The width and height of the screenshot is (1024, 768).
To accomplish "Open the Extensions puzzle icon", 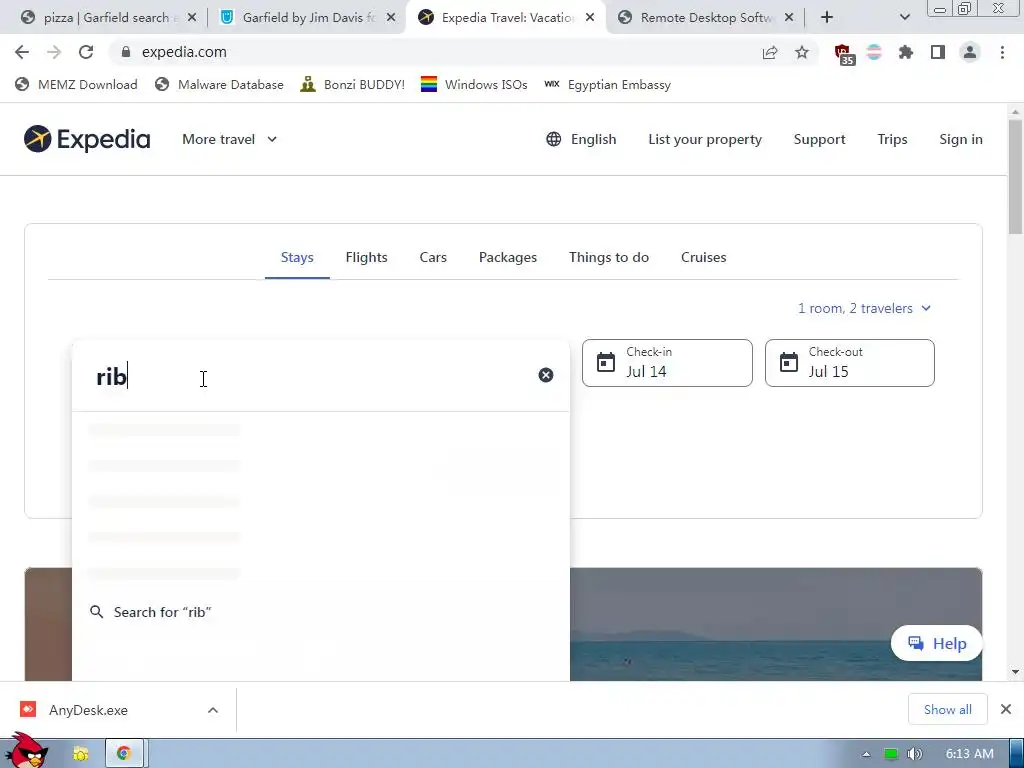I will [x=906, y=52].
